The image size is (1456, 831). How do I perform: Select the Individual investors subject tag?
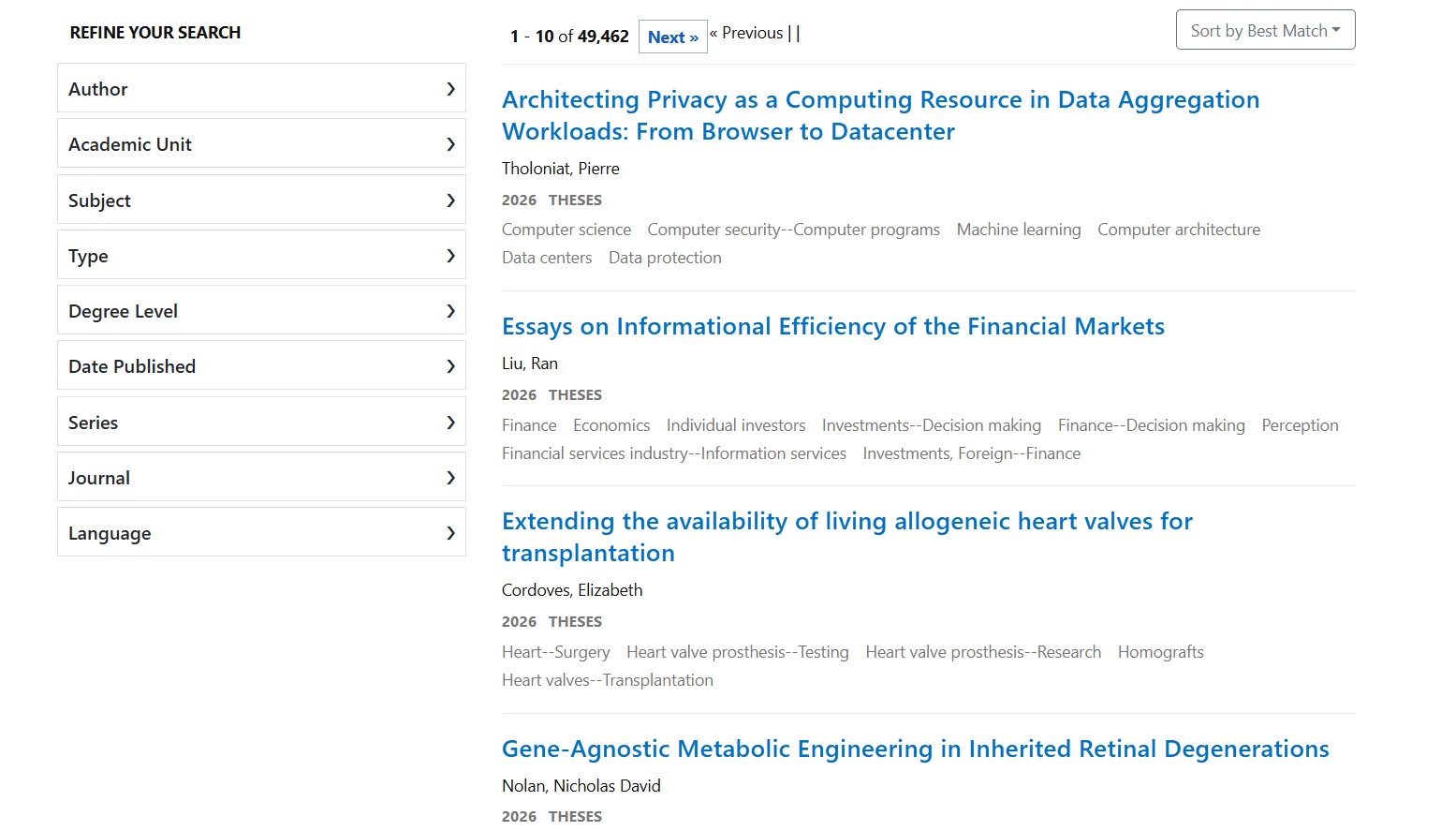(x=735, y=425)
